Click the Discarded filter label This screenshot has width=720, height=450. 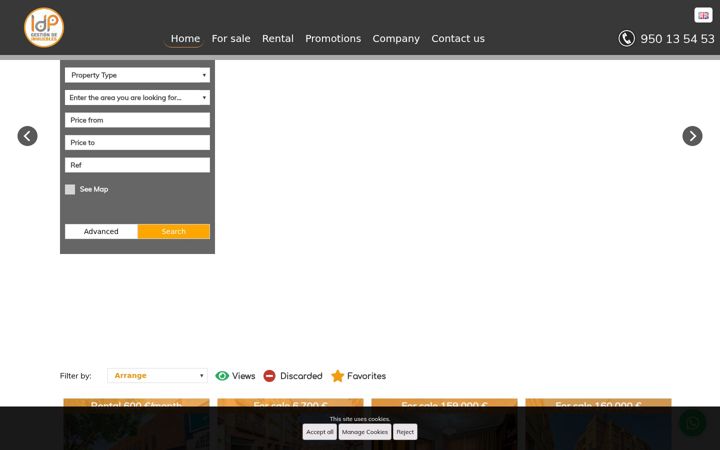tap(301, 376)
